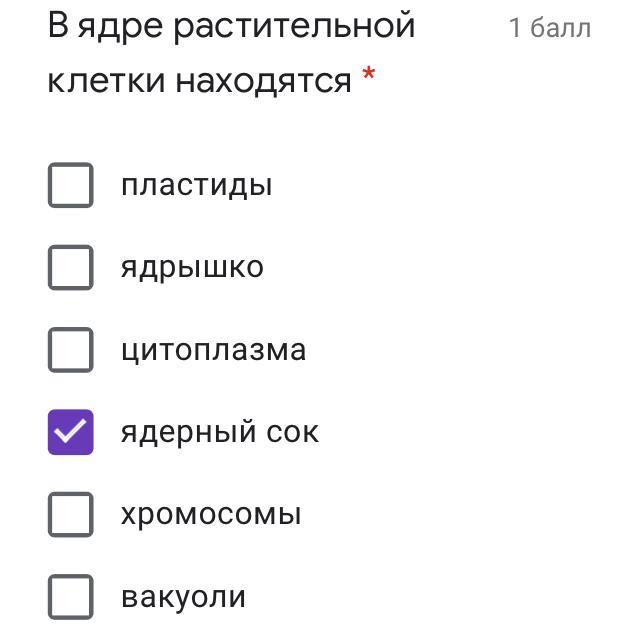The width and height of the screenshot is (640, 640).
Task: Check the пластиды checkbox
Action: click(x=71, y=186)
